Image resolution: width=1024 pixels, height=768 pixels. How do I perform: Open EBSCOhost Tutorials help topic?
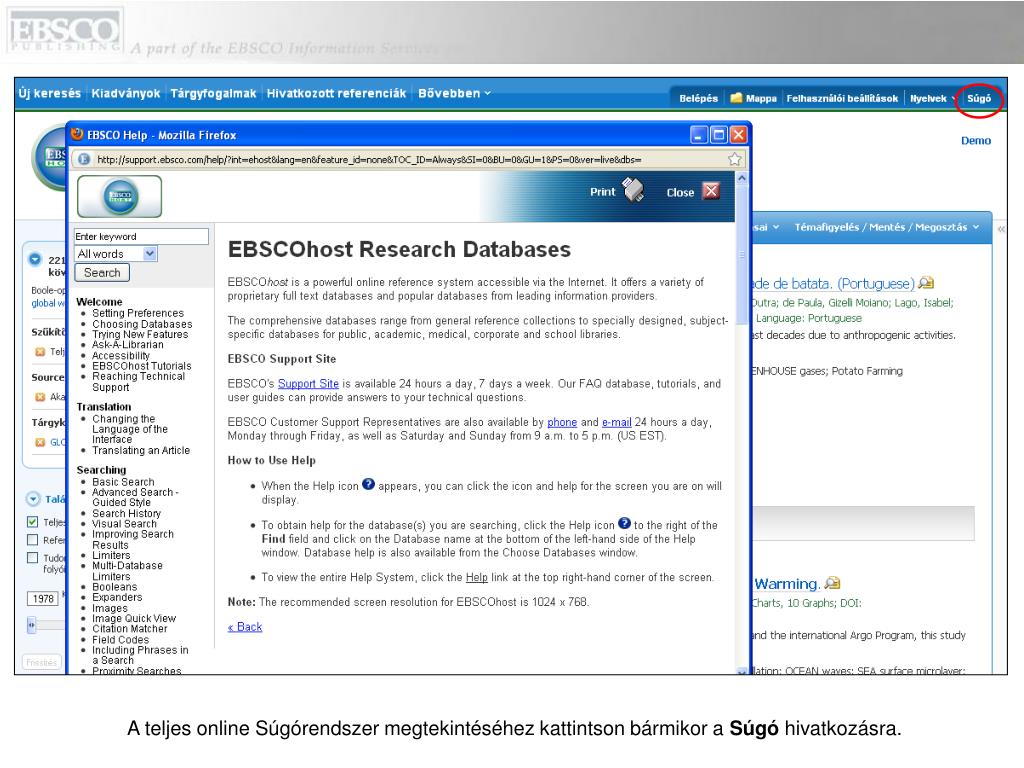coord(142,366)
